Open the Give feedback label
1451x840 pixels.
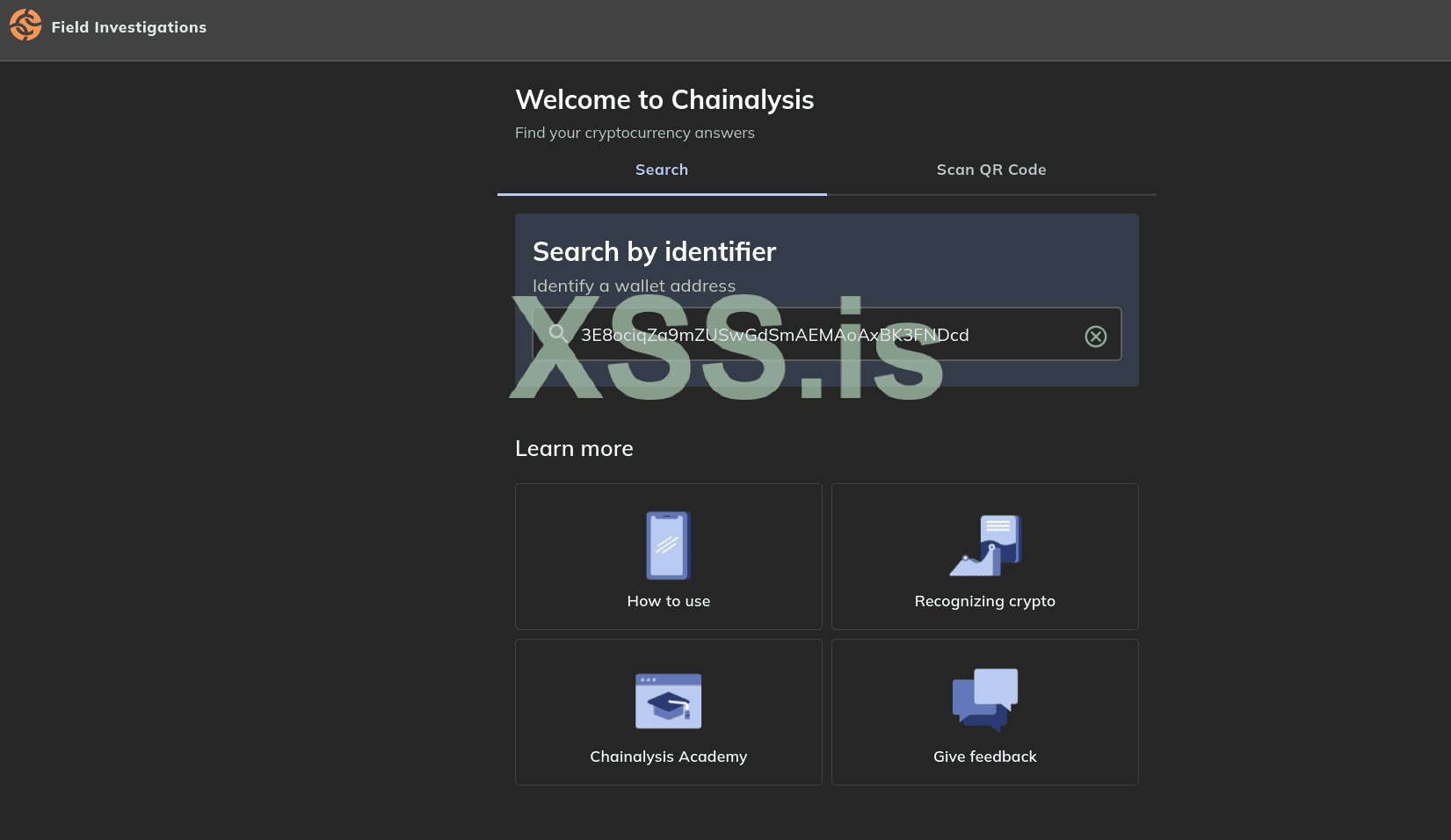[985, 757]
